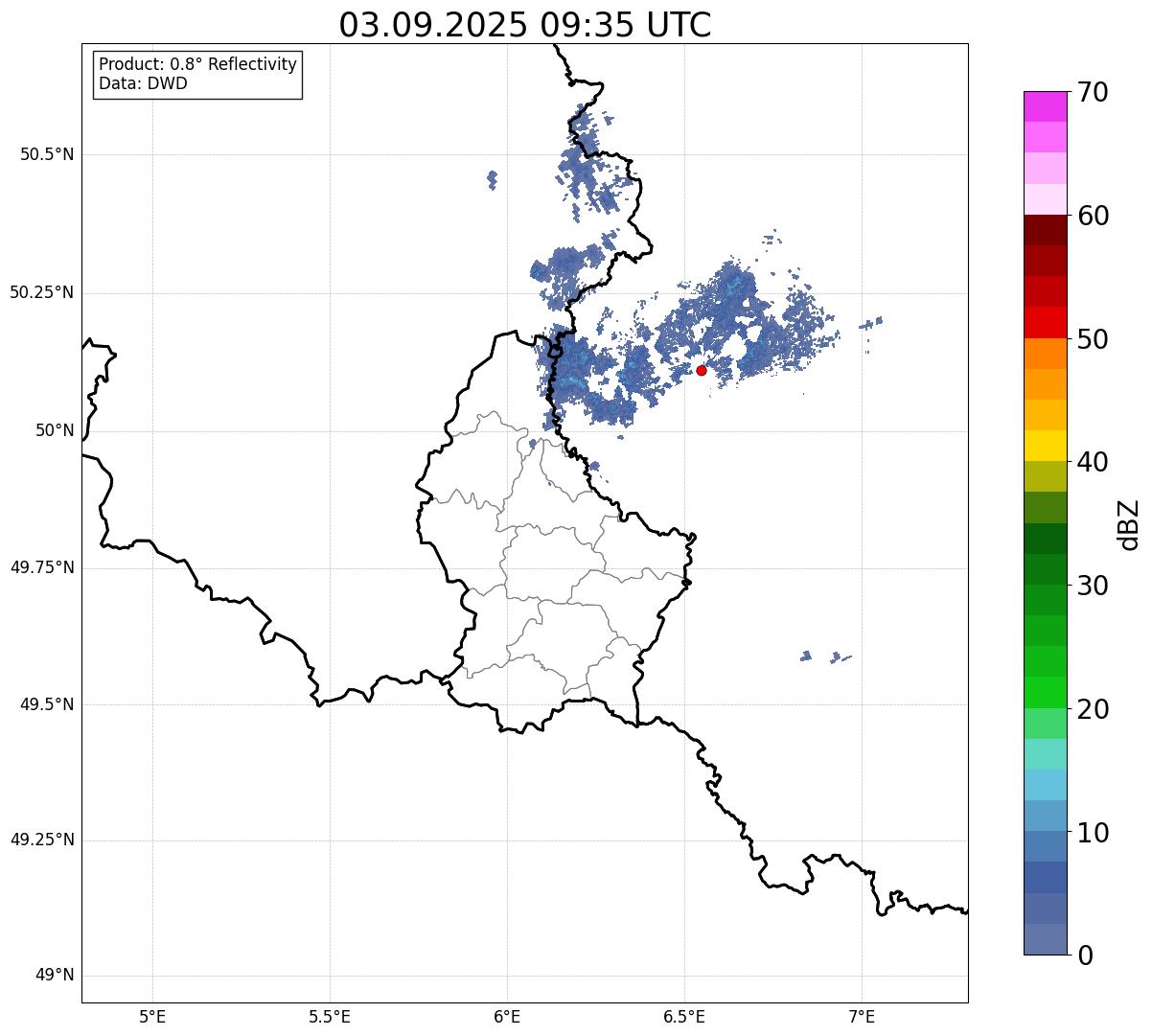Image resolution: width=1152 pixels, height=1036 pixels.
Task: Click the dark maroon swatch below 60
Action: pyautogui.click(x=1046, y=230)
